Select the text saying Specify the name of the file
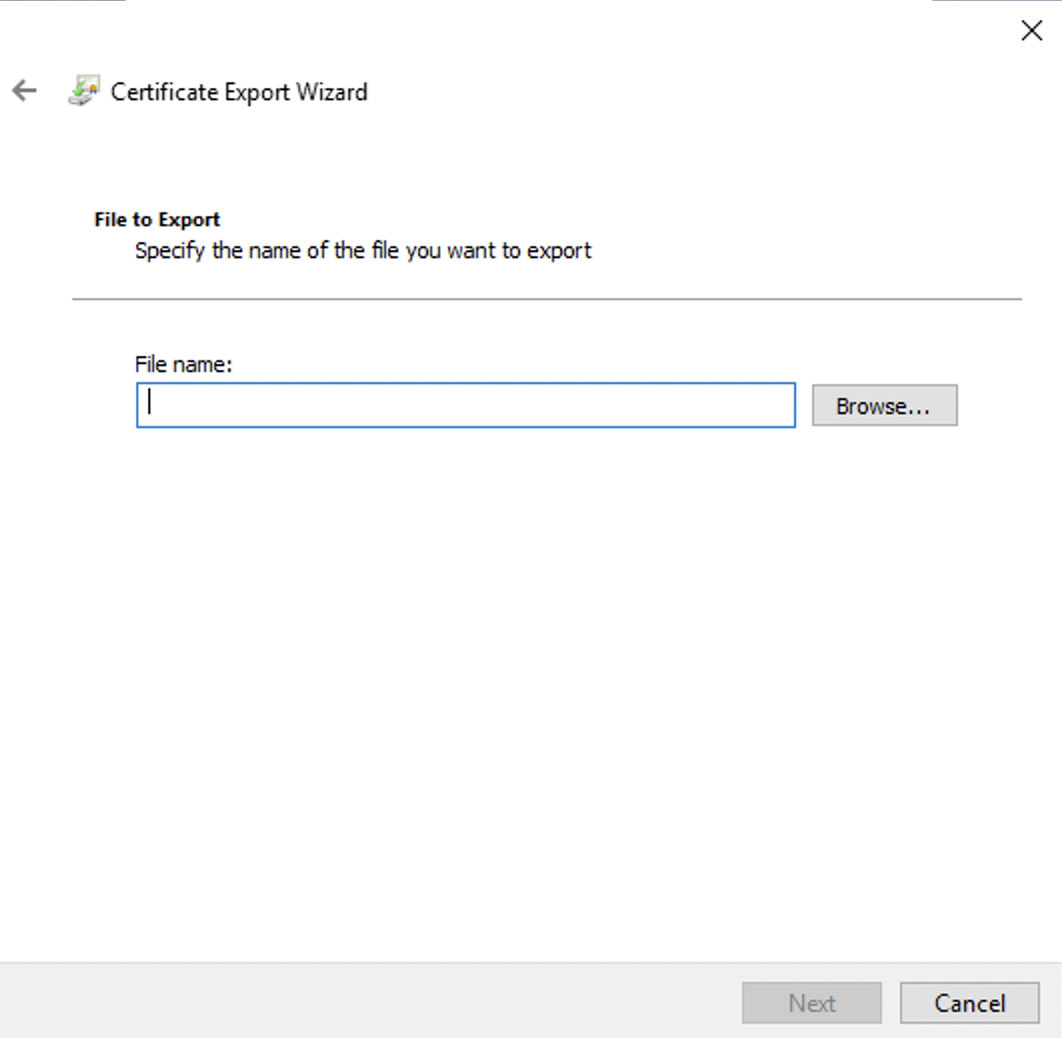 (364, 250)
